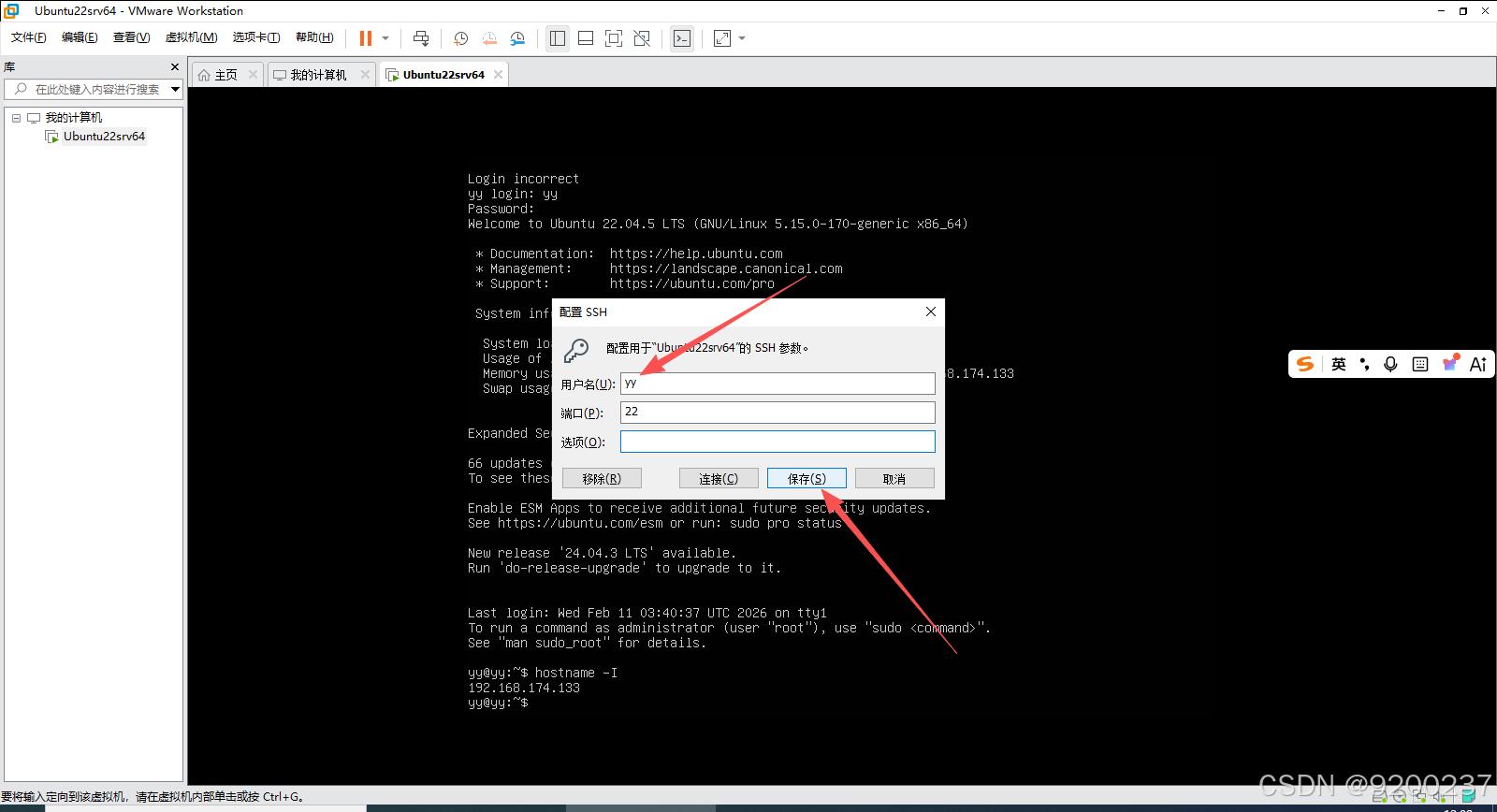This screenshot has width=1497, height=812.
Task: Click the Sogou input method logo
Action: (1305, 364)
